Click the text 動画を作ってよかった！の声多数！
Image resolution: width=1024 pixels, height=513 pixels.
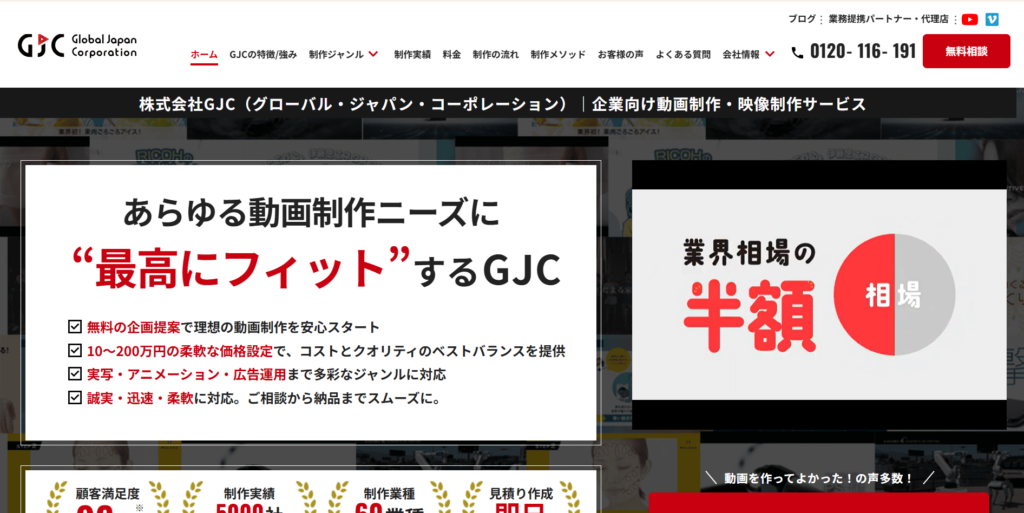point(818,478)
